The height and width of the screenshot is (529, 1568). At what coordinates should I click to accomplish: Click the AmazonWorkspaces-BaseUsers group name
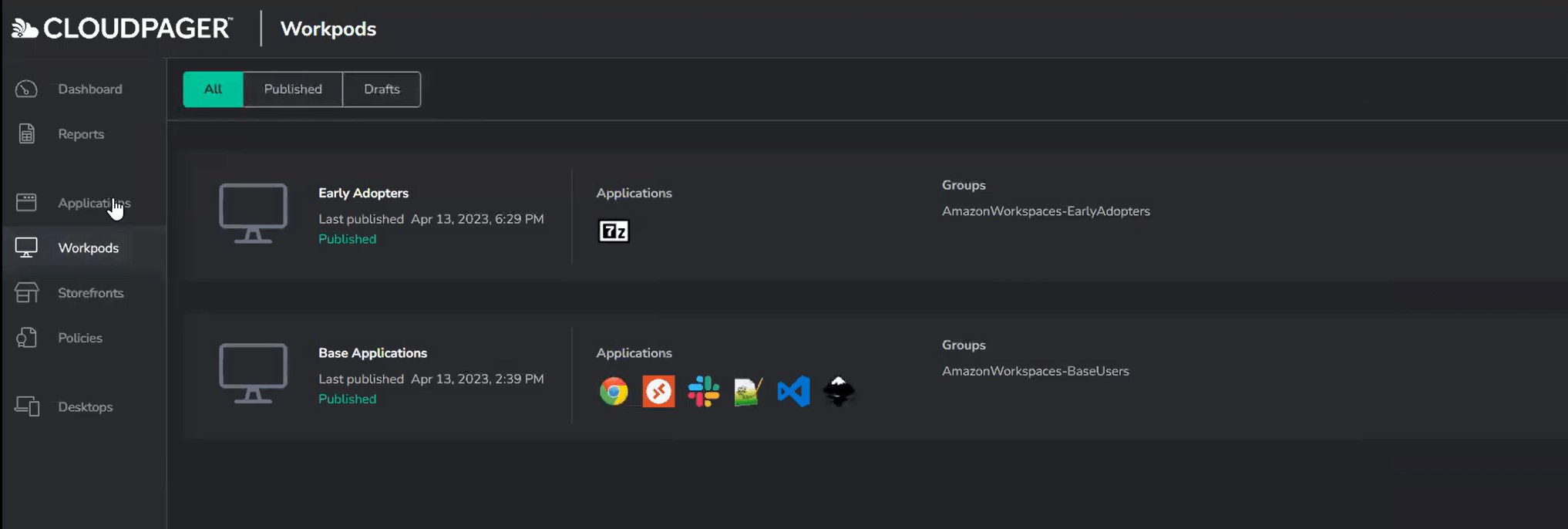pyautogui.click(x=1035, y=371)
